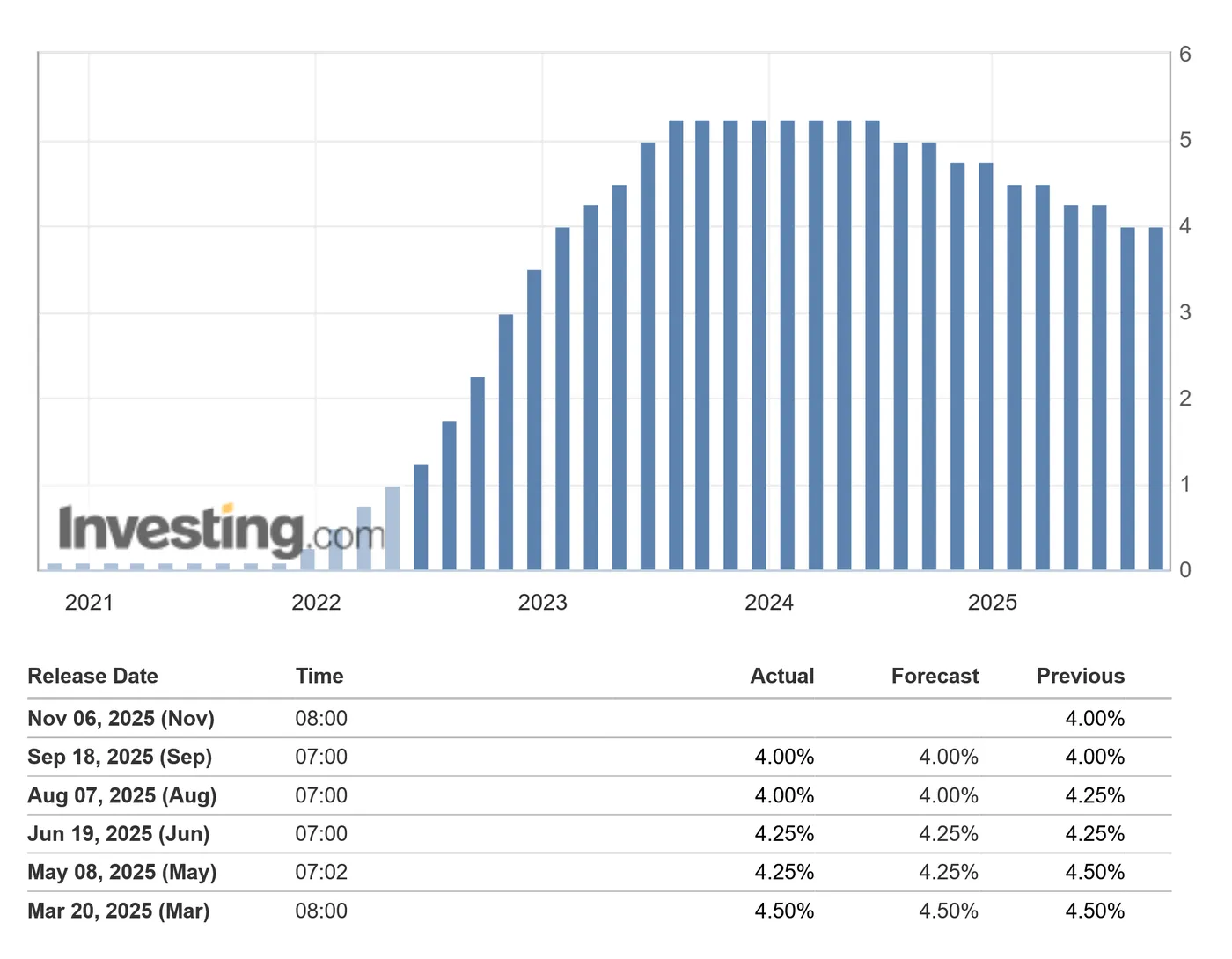Click the Release Date column header
Screen dimensions: 1232x959
coord(92,677)
